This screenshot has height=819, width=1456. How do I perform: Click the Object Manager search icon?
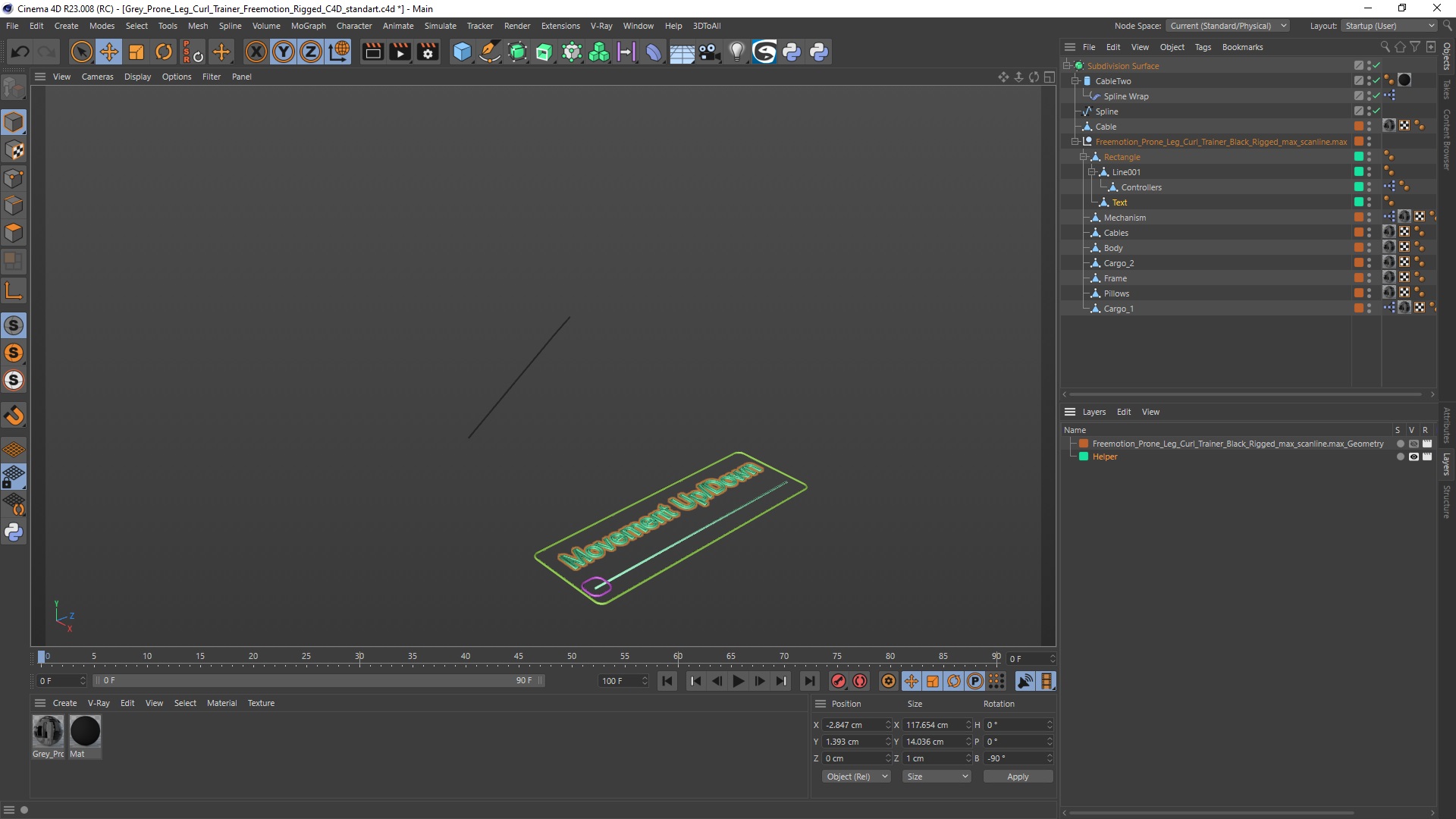(1385, 47)
